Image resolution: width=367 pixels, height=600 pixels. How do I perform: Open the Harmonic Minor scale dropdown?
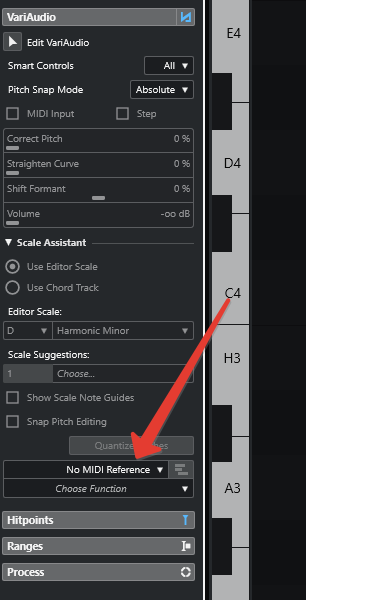[x=123, y=331]
